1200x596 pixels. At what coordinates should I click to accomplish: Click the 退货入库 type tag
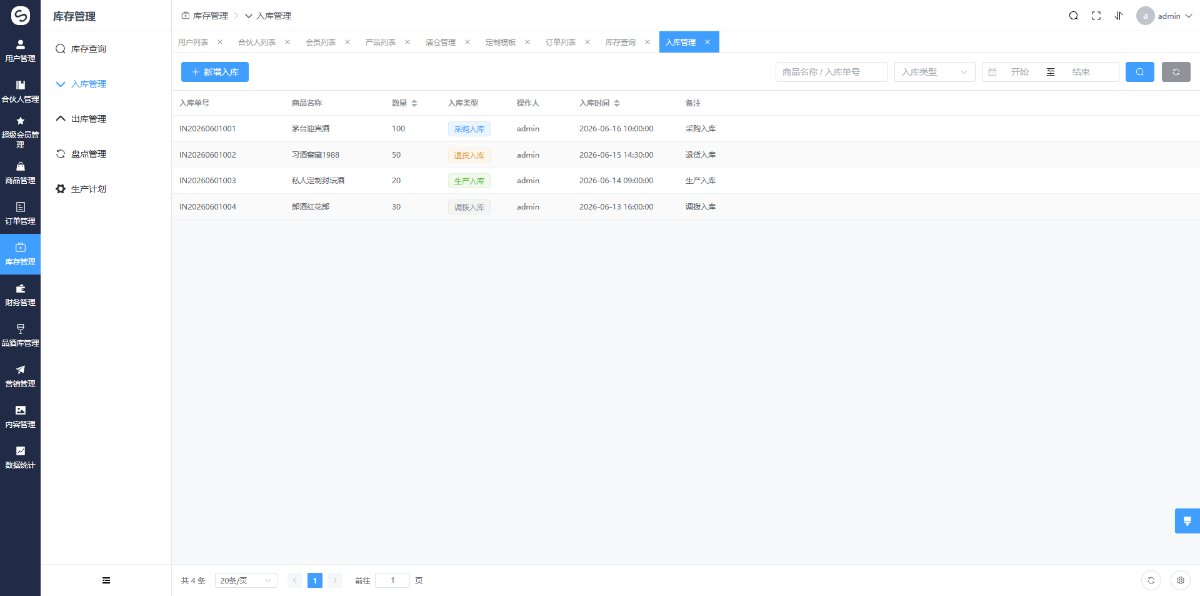[469, 155]
